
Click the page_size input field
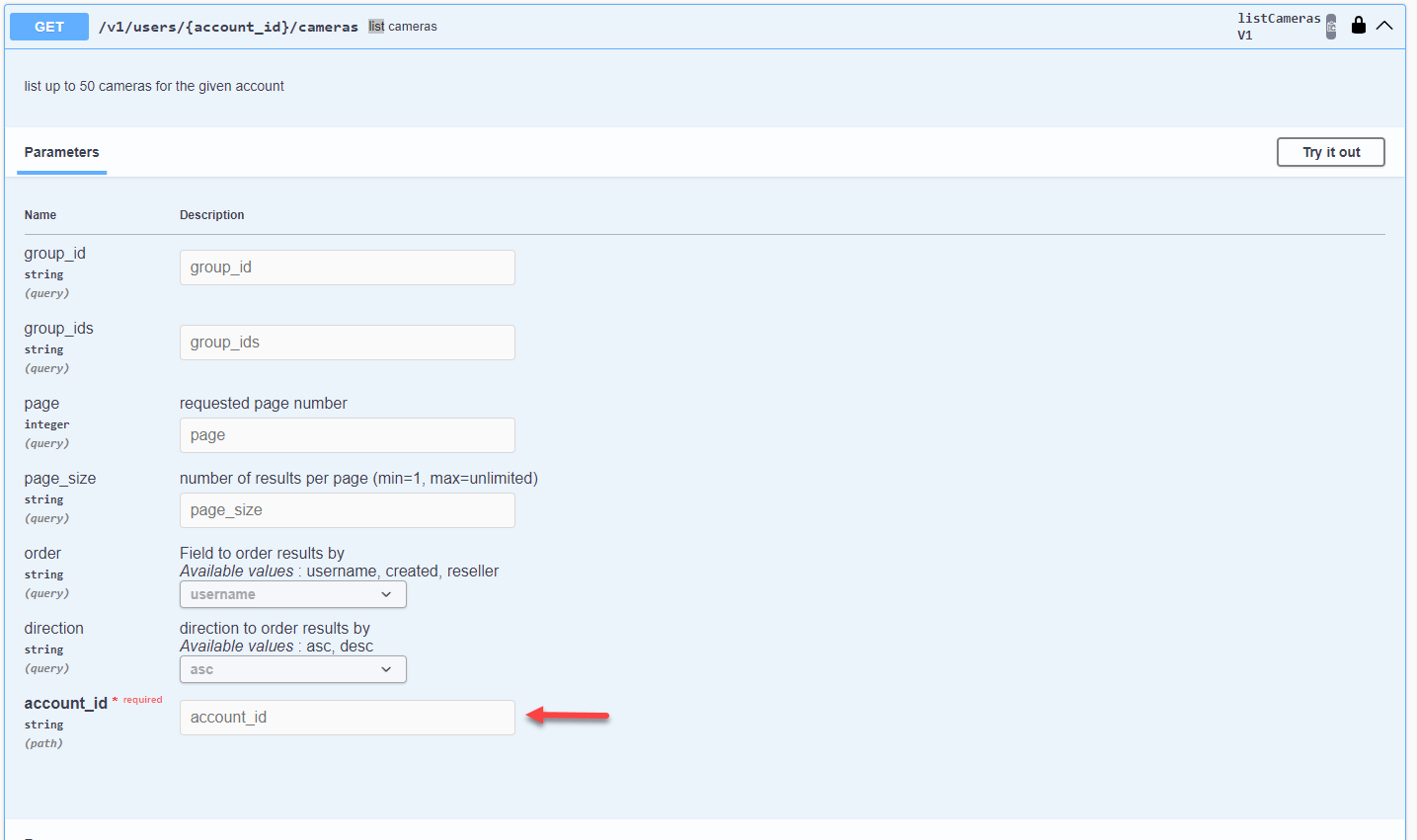[x=347, y=510]
